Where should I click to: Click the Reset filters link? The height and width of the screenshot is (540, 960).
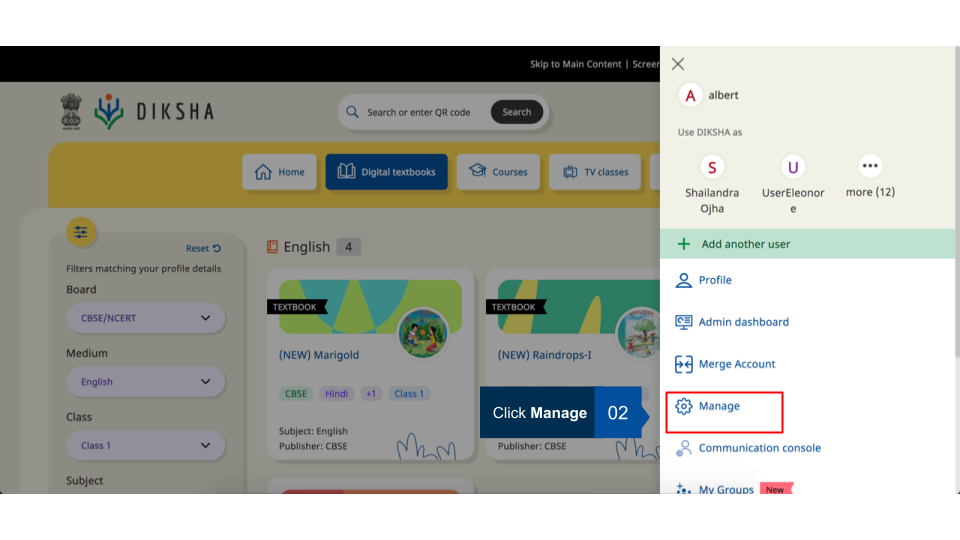203,249
